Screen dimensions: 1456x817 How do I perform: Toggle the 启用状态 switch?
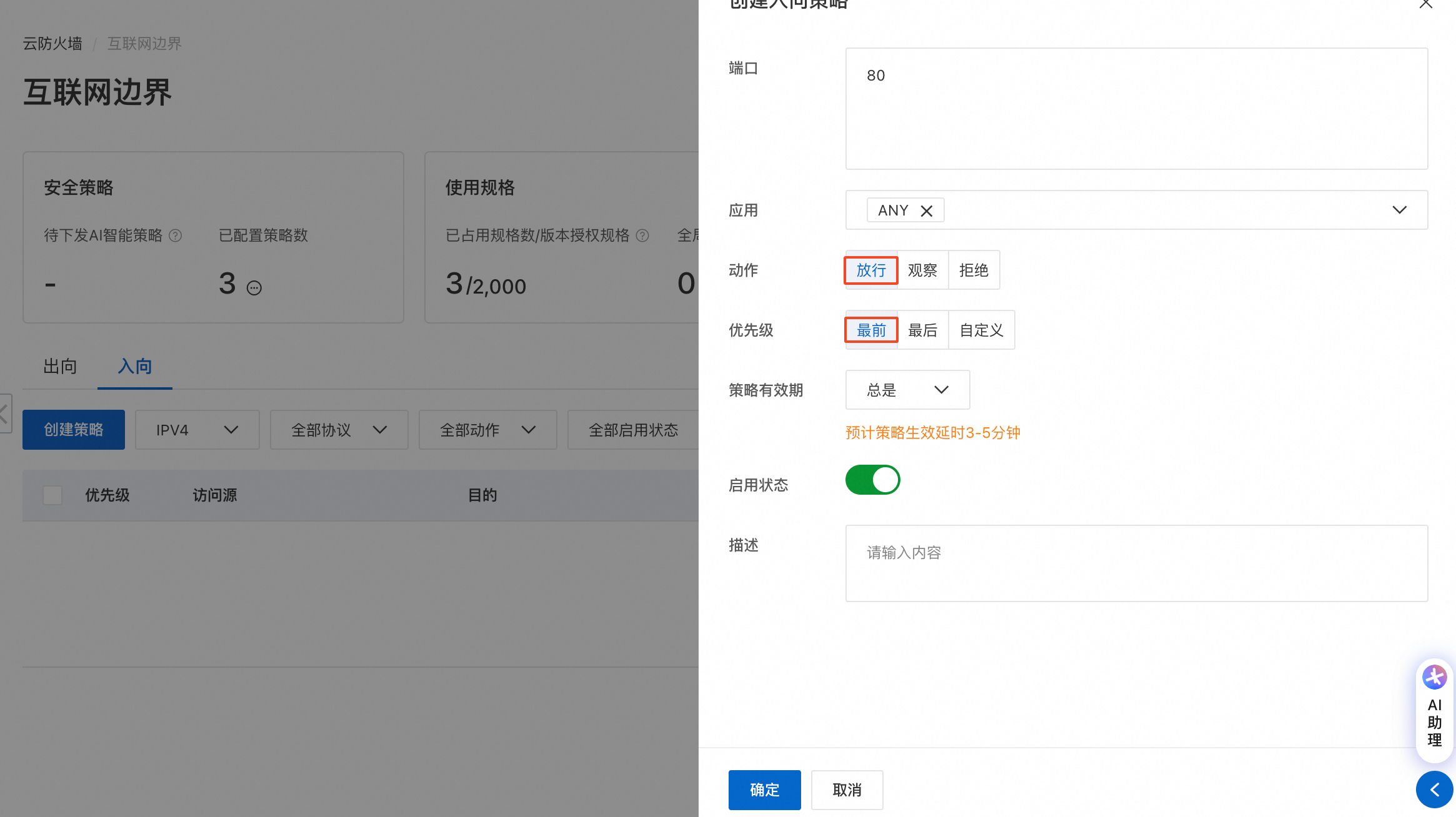872,480
